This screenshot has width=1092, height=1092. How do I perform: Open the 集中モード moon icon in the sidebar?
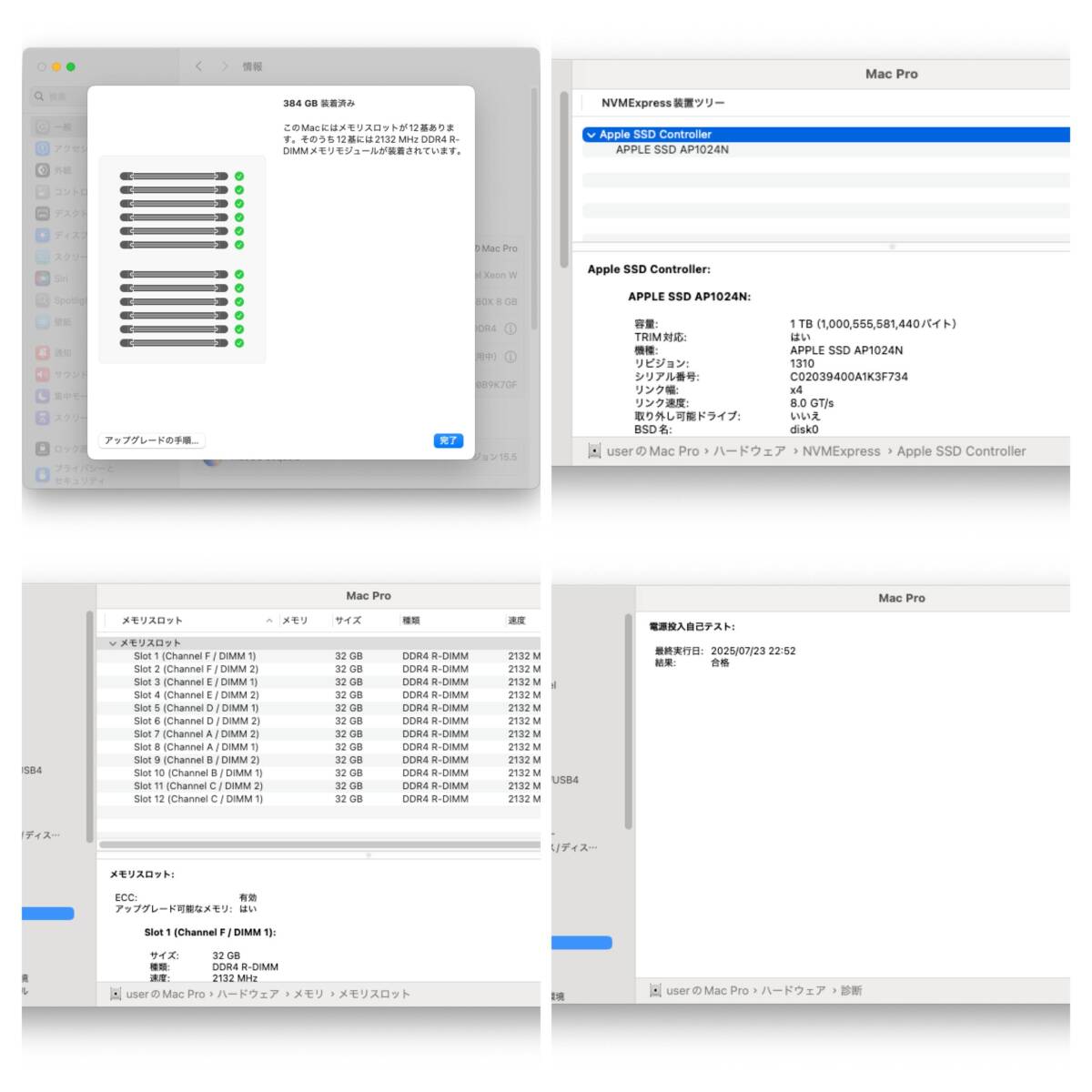tap(42, 396)
